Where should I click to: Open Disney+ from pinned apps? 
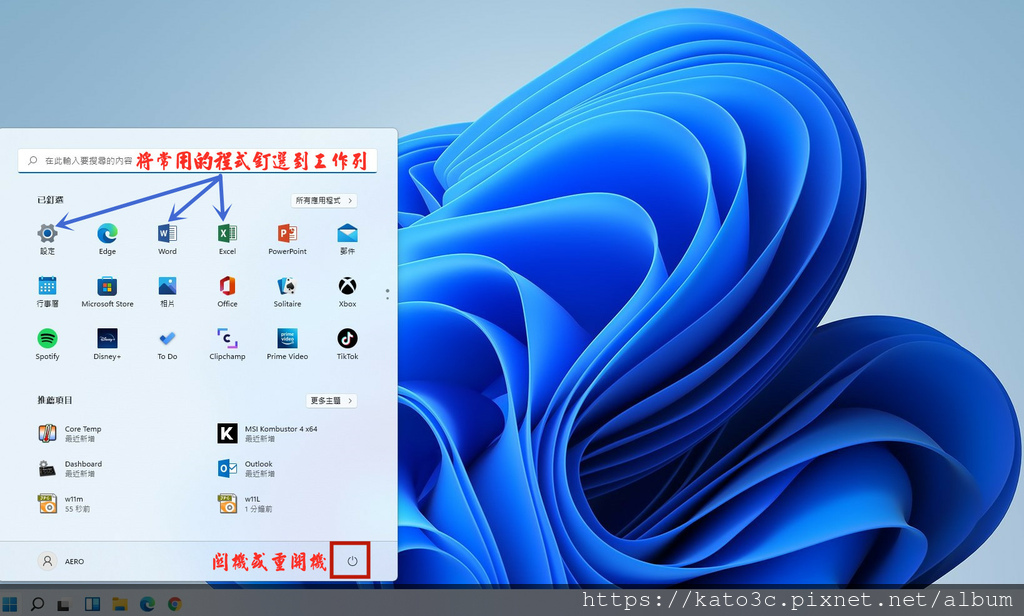107,344
